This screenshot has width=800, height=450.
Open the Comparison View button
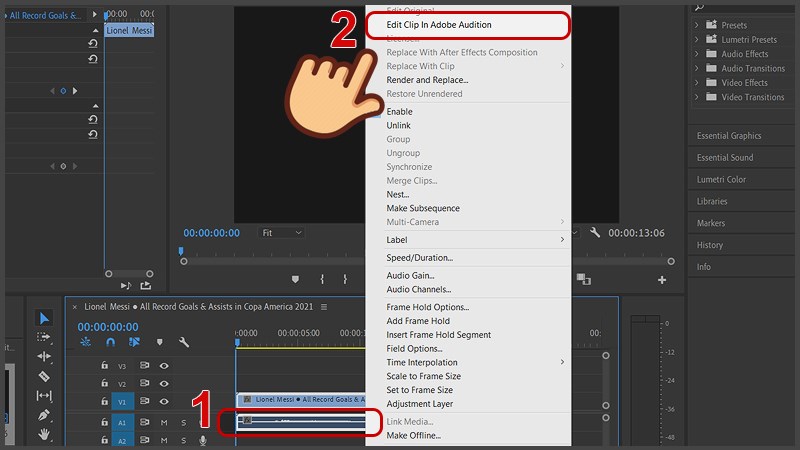pos(584,279)
